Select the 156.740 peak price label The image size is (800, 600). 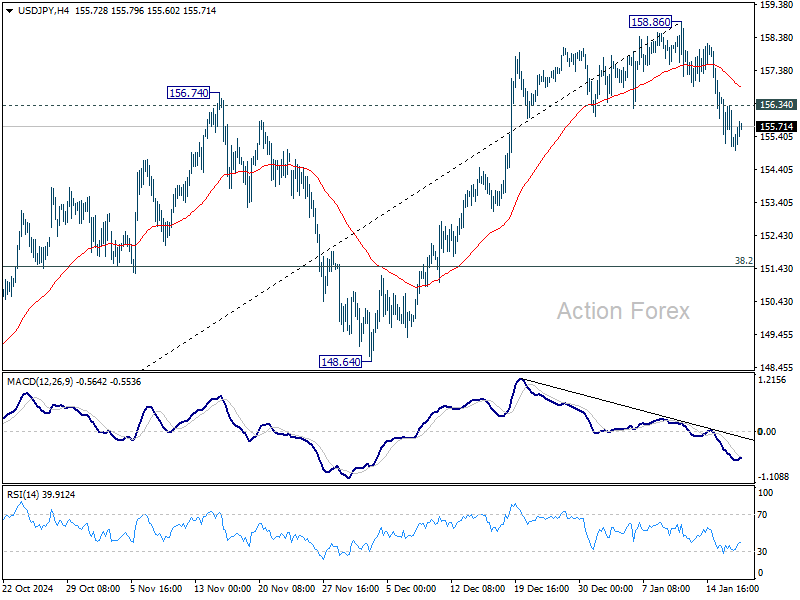[x=189, y=93]
